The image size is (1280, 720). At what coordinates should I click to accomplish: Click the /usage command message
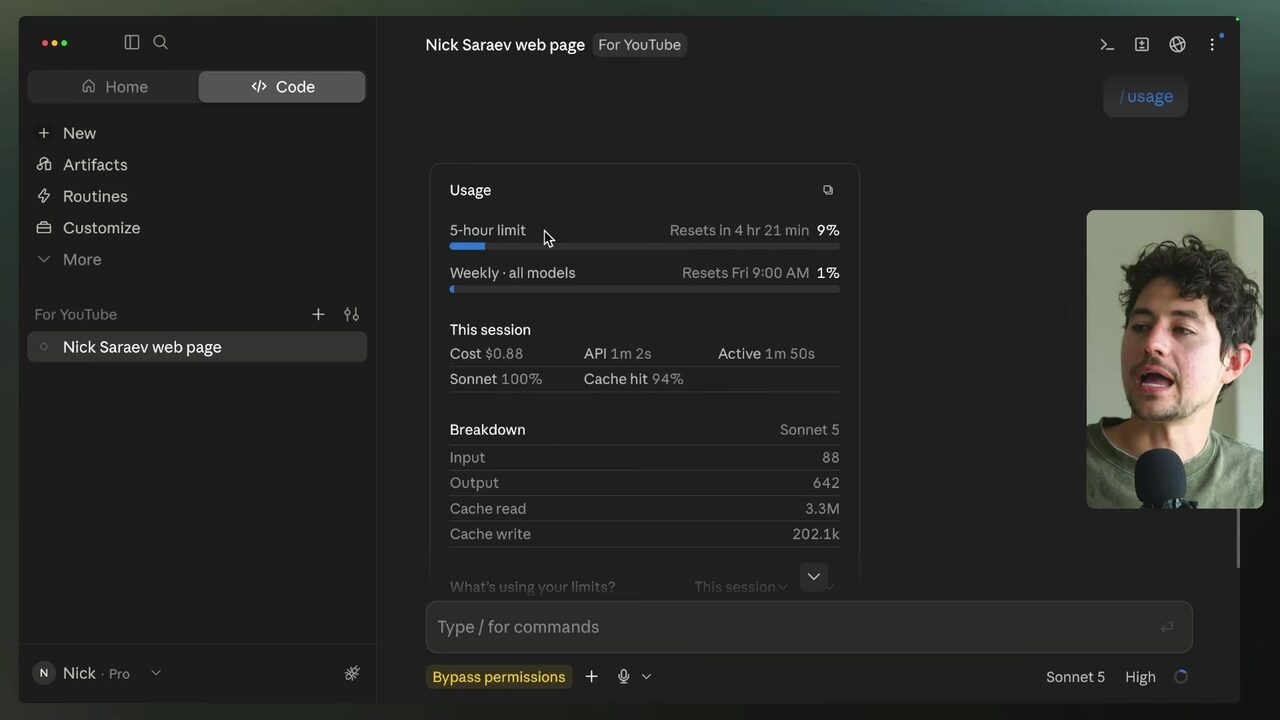pos(1145,97)
